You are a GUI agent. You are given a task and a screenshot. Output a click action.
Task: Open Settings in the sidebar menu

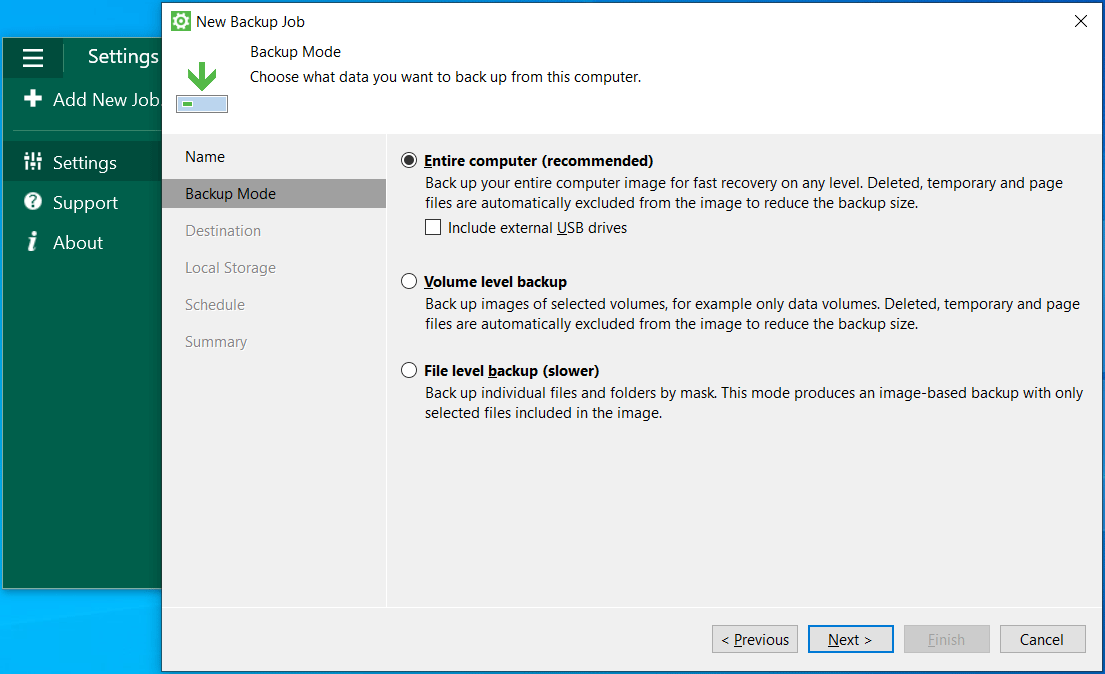click(x=82, y=161)
